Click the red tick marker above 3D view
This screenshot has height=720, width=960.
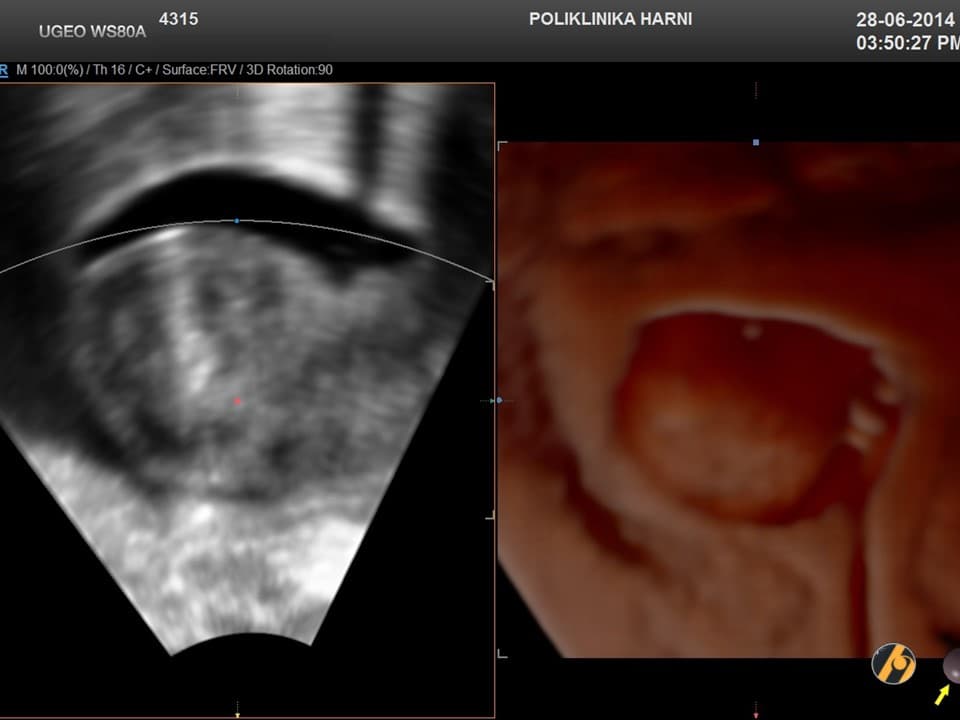(756, 90)
